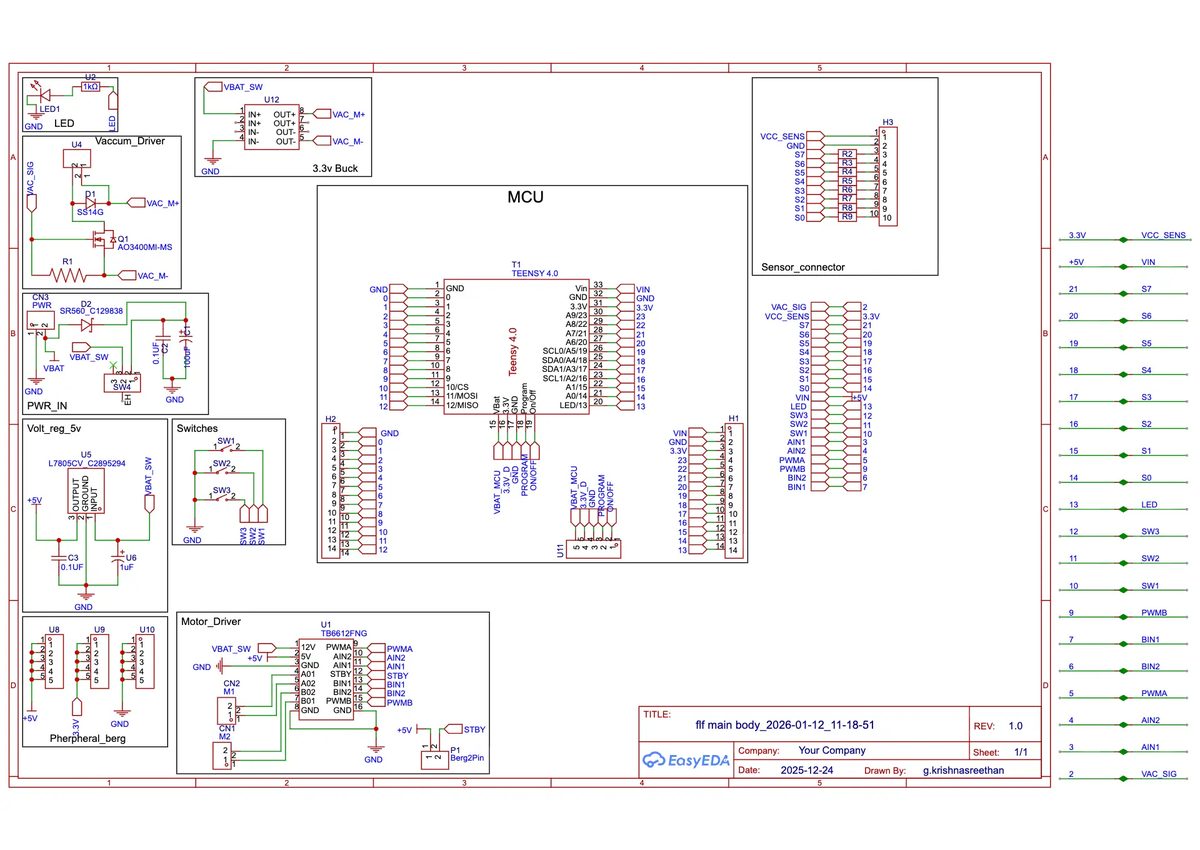Select the U10 peripheral header

[146, 663]
